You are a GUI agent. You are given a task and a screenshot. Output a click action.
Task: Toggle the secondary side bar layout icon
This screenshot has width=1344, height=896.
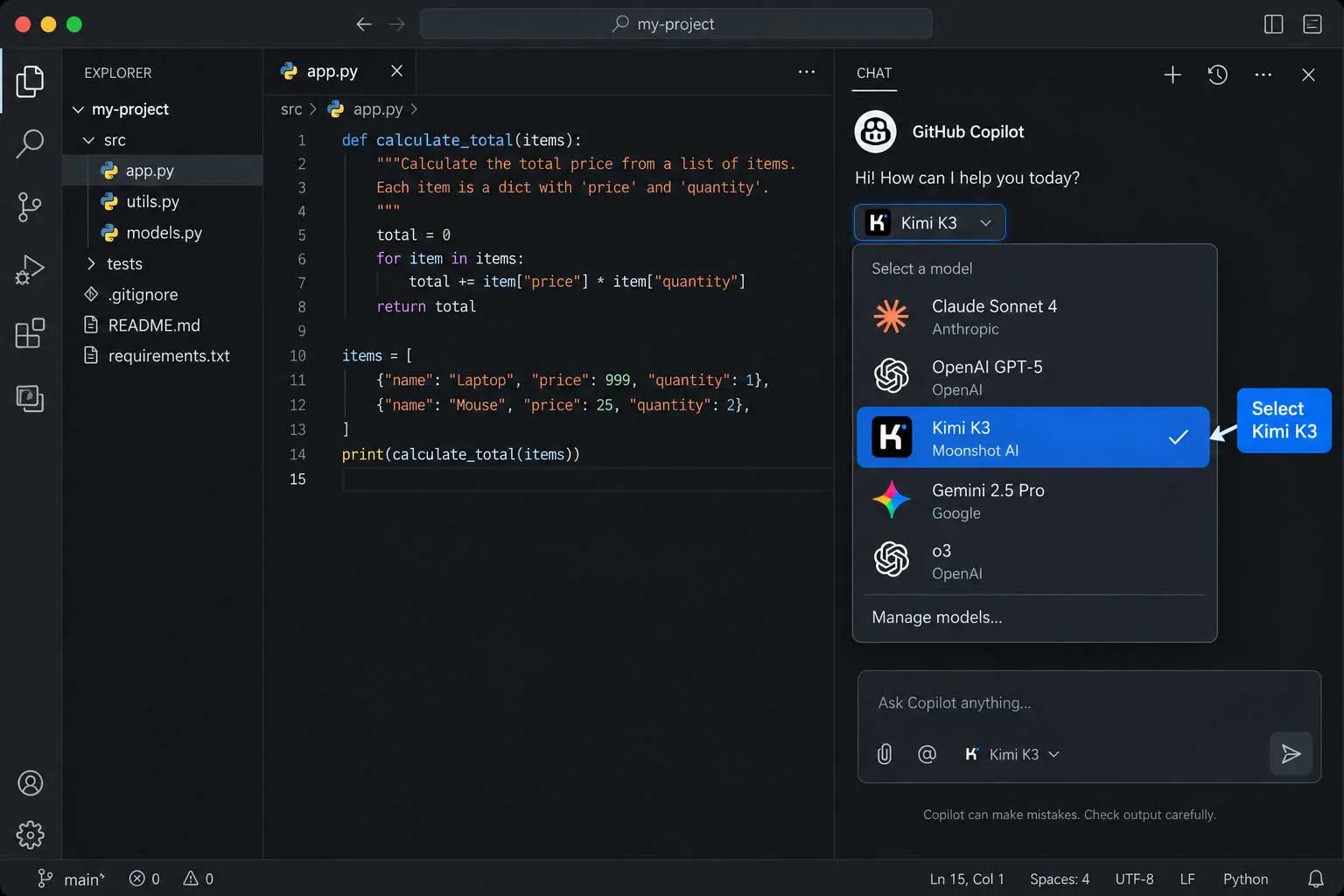(1274, 24)
